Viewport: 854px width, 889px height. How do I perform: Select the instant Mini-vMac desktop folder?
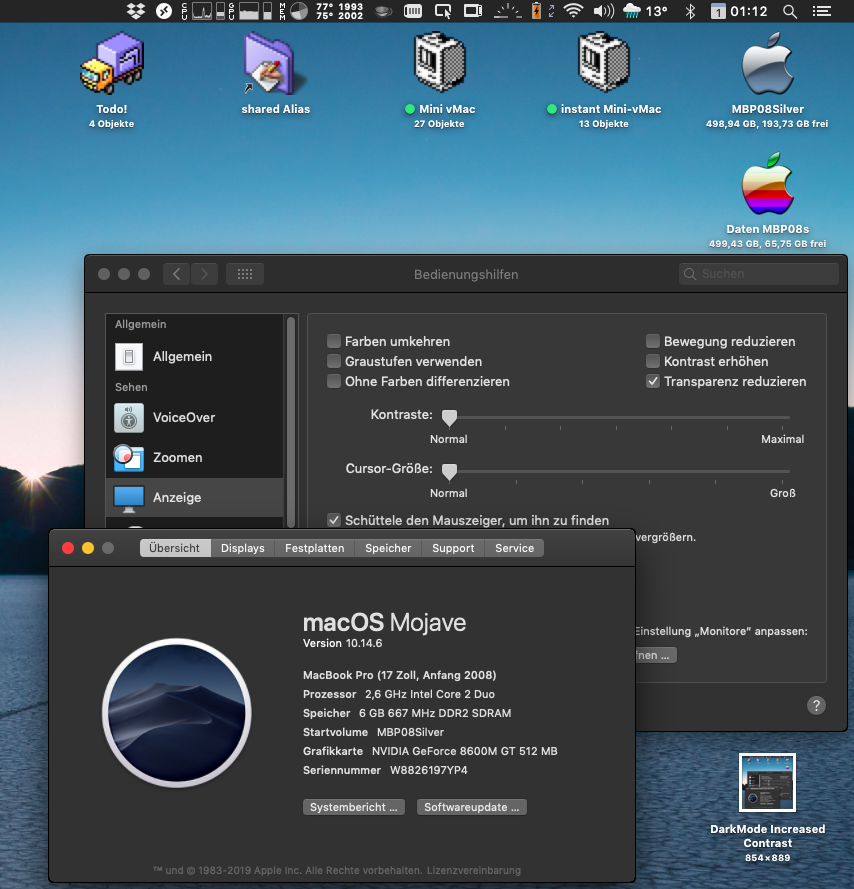(x=604, y=61)
